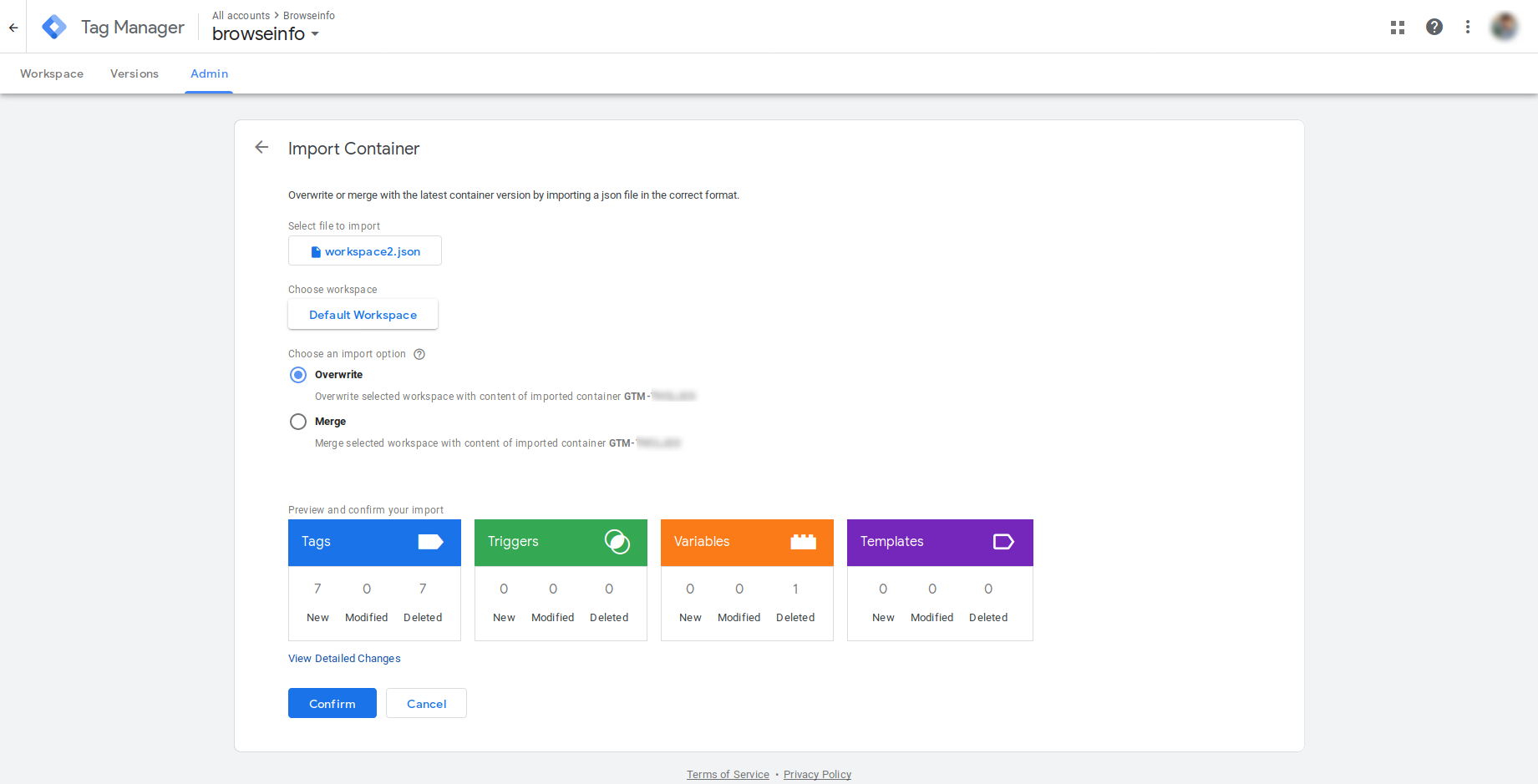Click the Overwrite option description text
This screenshot has width=1538, height=784.
point(505,397)
